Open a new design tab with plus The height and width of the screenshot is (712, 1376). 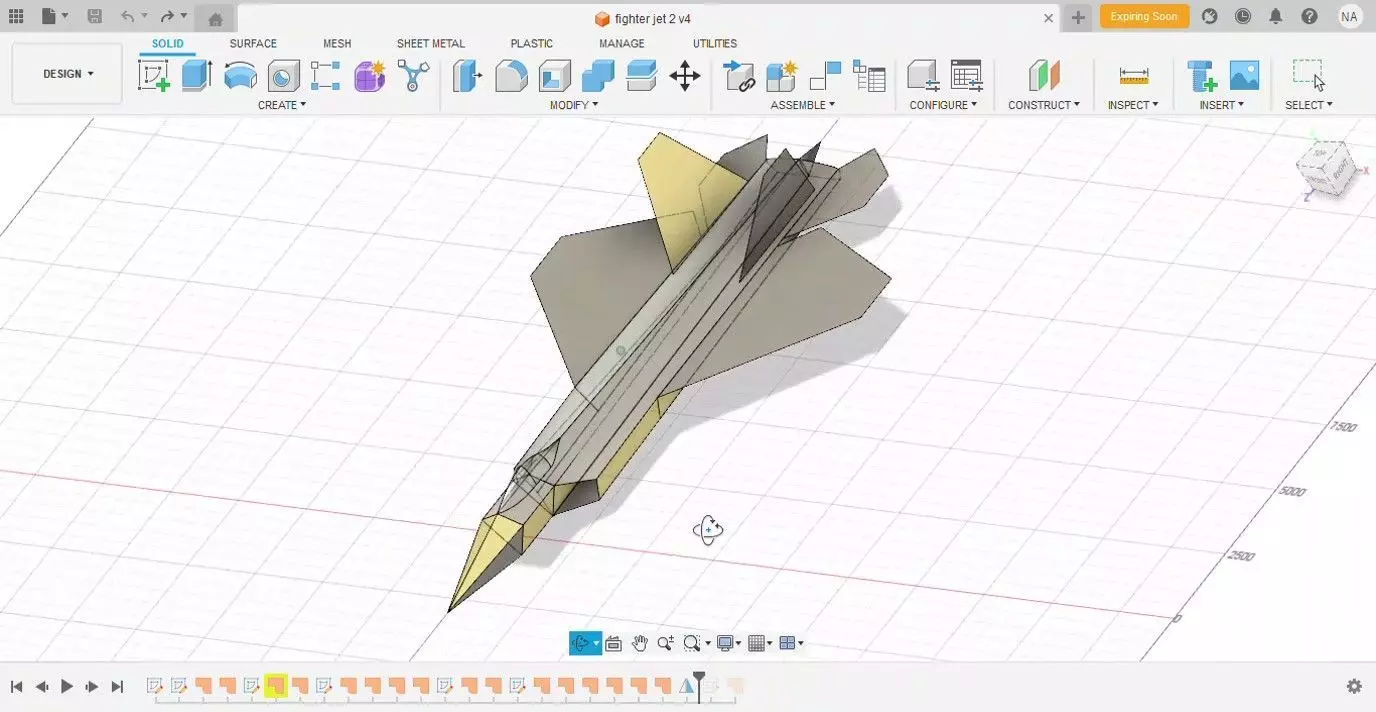(1078, 18)
